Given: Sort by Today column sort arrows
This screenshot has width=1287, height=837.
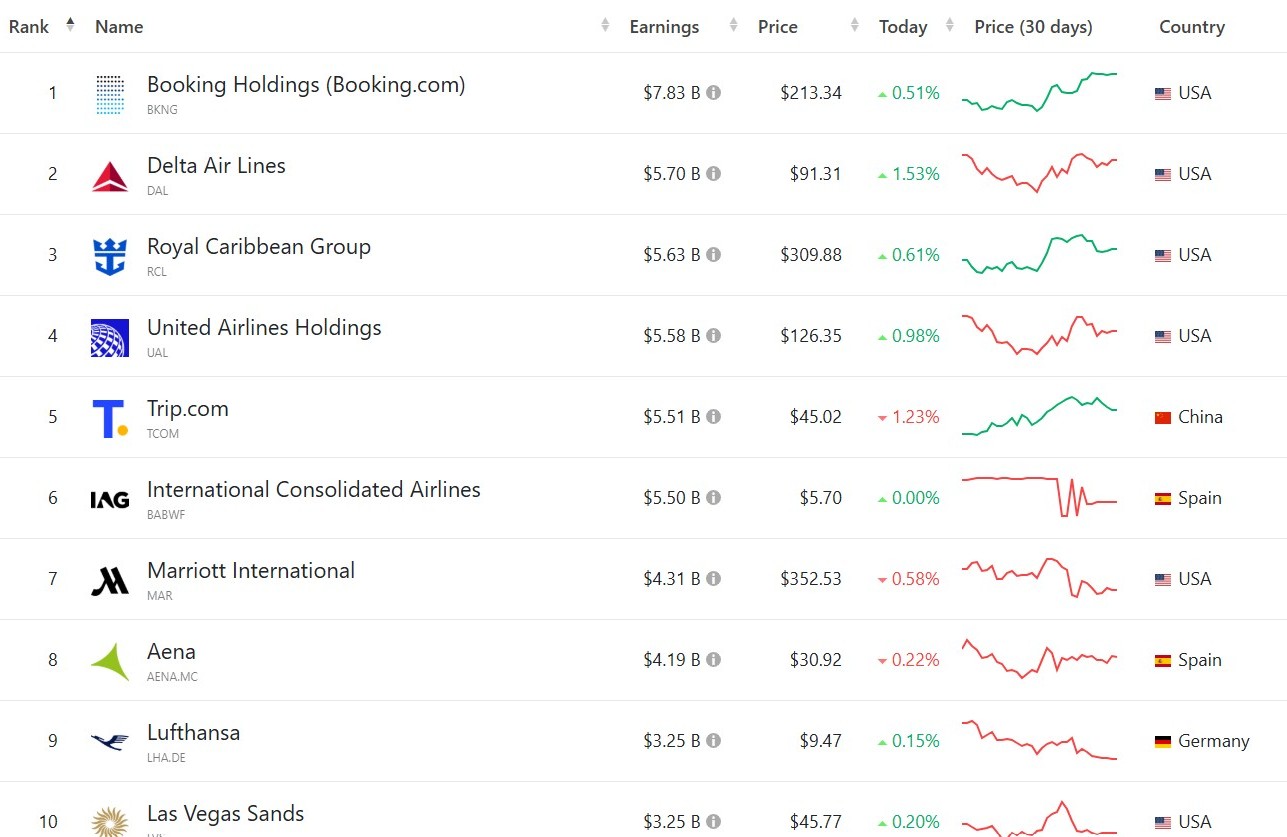Looking at the screenshot, I should click(951, 26).
